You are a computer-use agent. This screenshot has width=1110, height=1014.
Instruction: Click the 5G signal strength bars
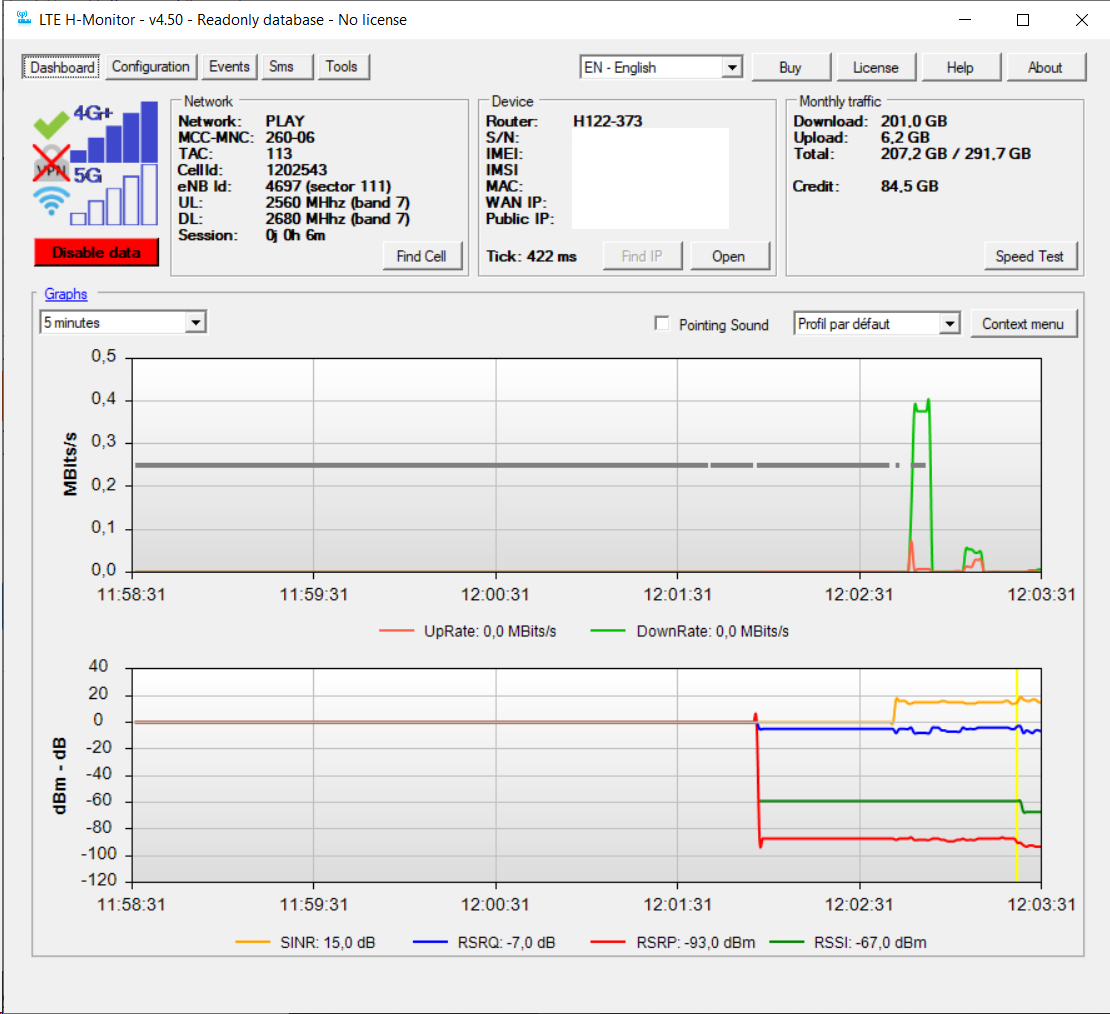[x=114, y=195]
